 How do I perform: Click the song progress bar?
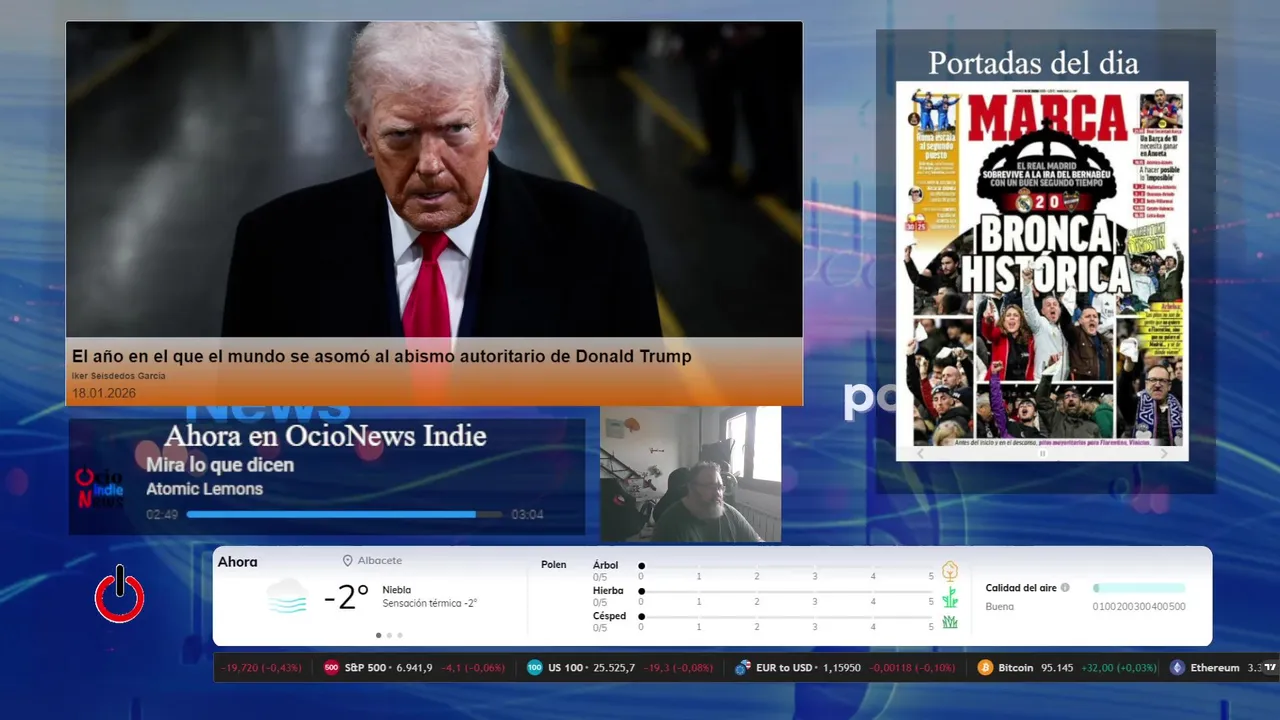click(x=344, y=514)
